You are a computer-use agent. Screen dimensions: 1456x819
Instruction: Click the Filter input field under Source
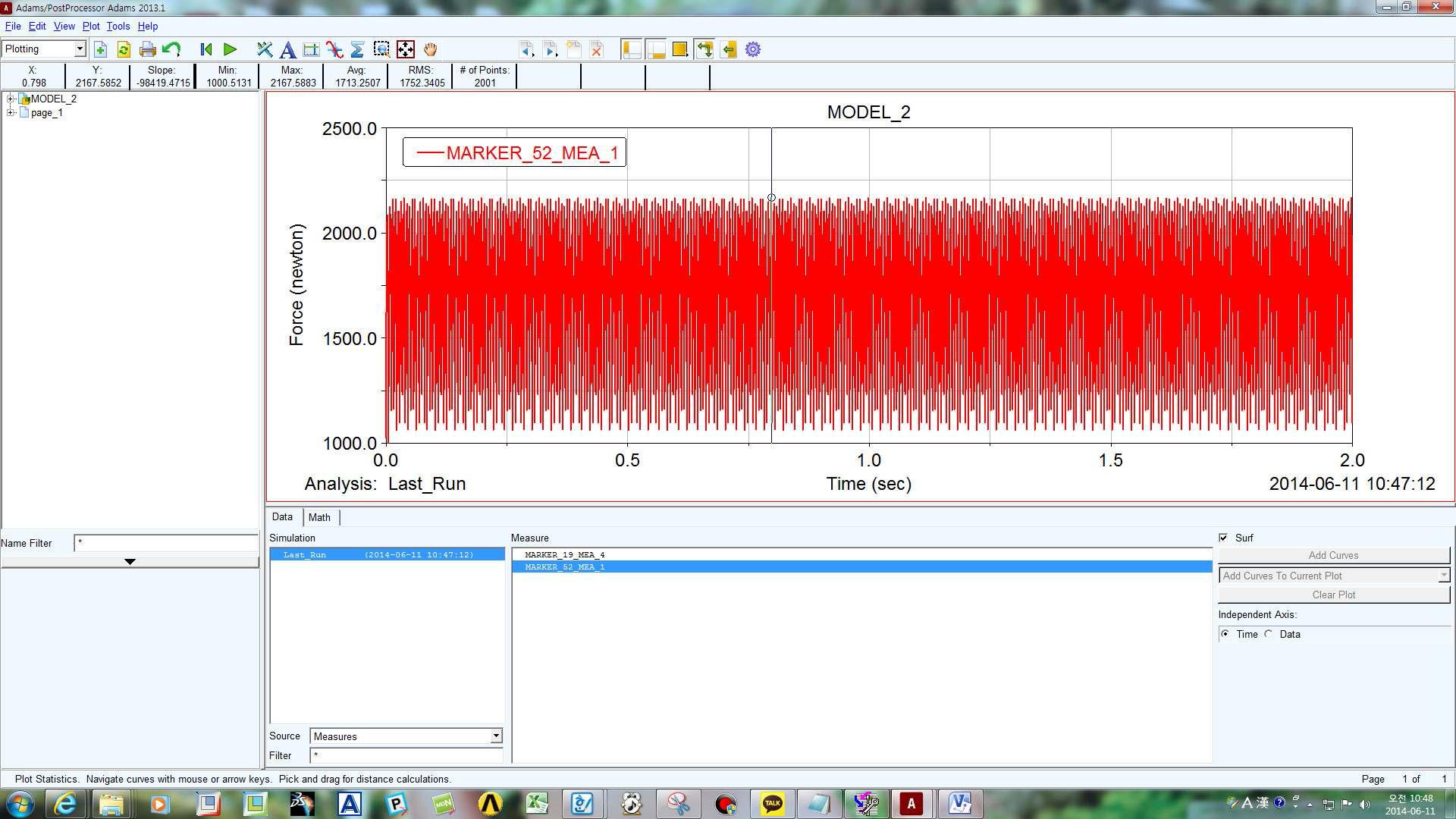pos(406,755)
